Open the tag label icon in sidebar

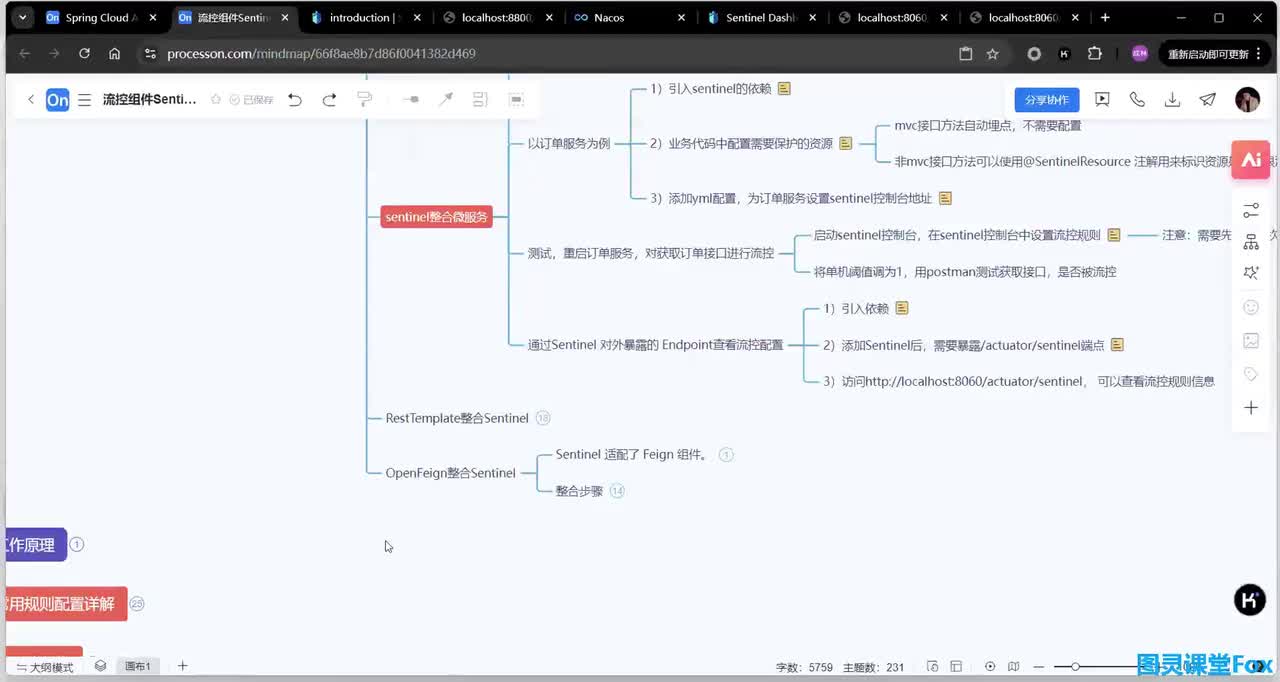[1251, 374]
